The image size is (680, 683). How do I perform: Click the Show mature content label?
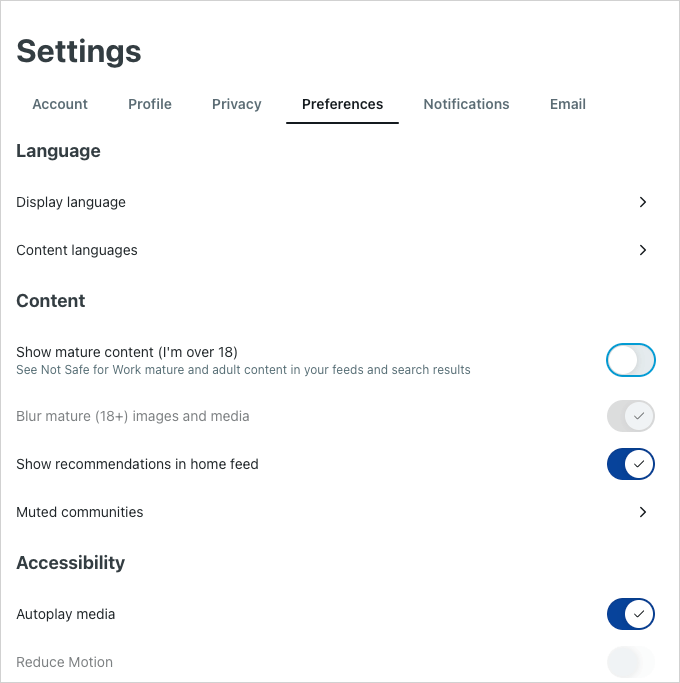point(127,352)
